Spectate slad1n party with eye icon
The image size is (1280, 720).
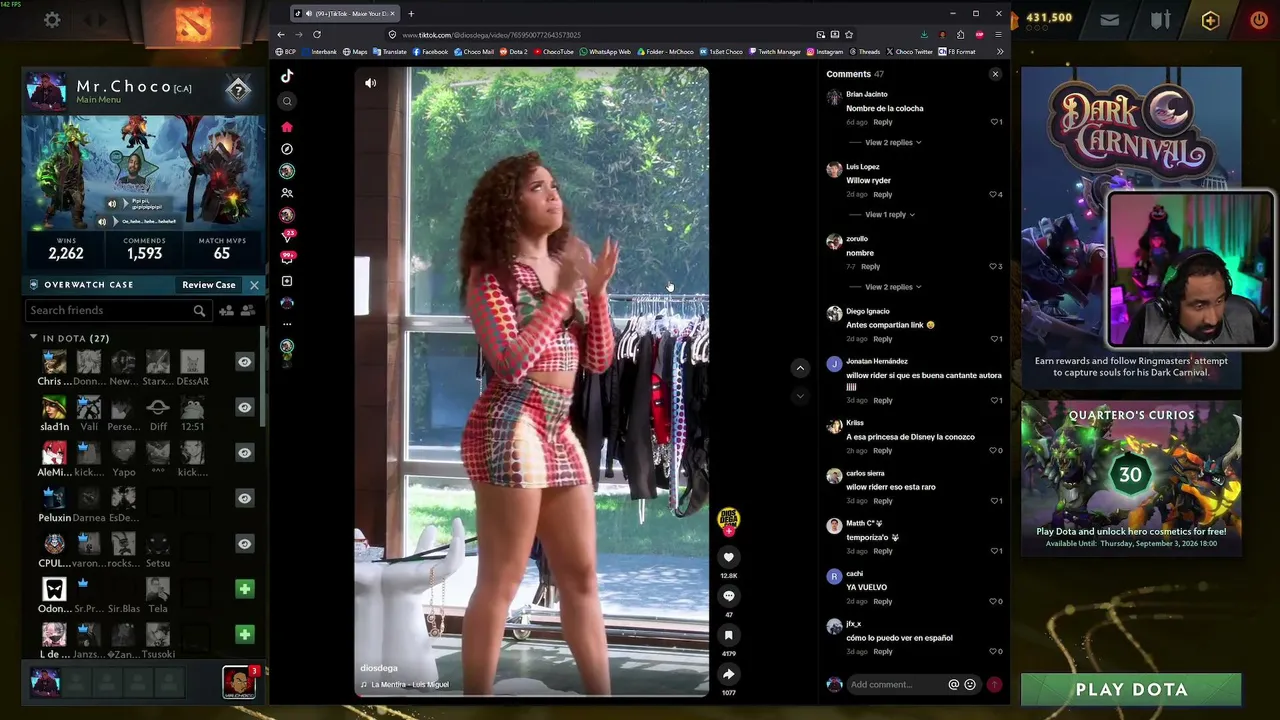[244, 407]
